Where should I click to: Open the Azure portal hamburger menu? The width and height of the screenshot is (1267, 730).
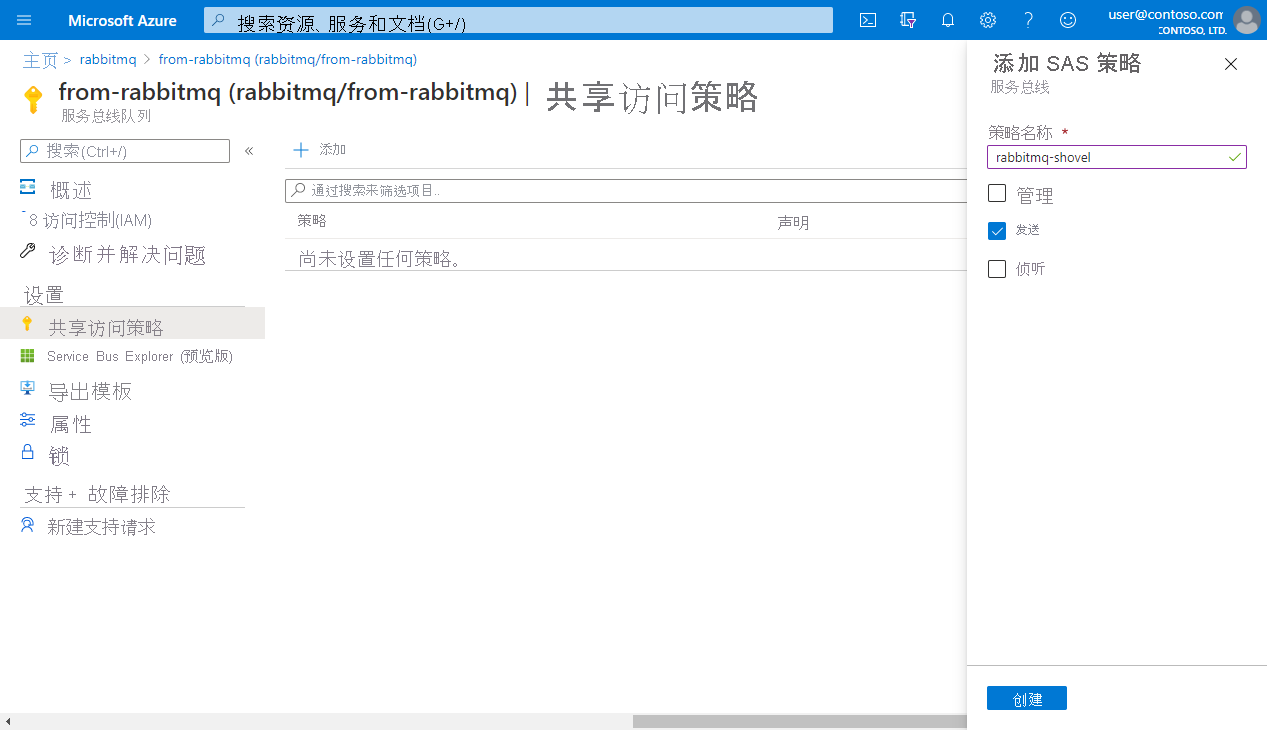(24, 20)
